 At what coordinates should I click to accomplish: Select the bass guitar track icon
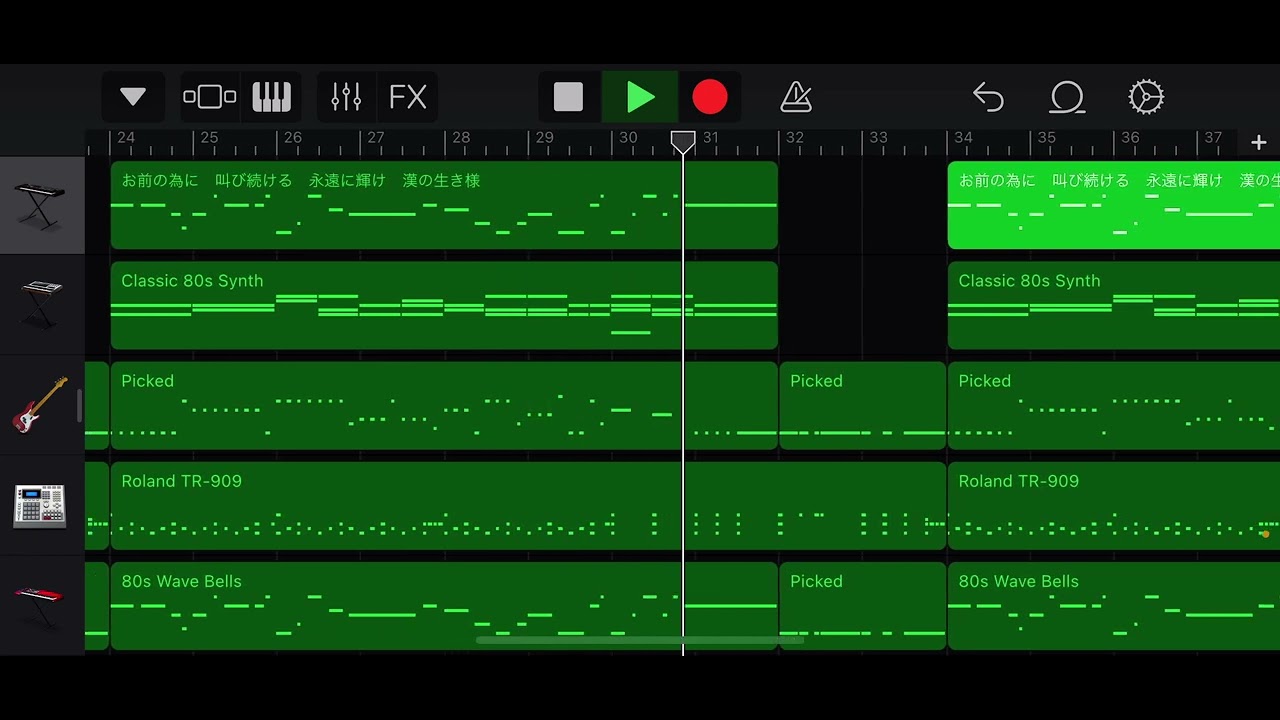coord(41,405)
